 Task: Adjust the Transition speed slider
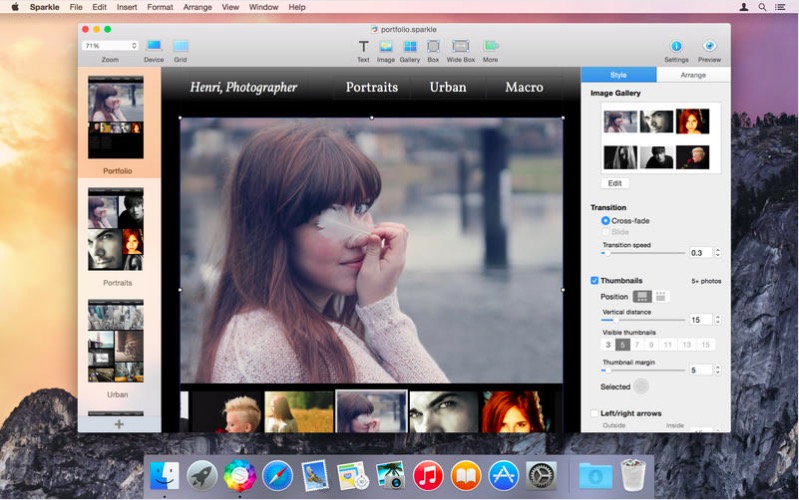[643, 253]
